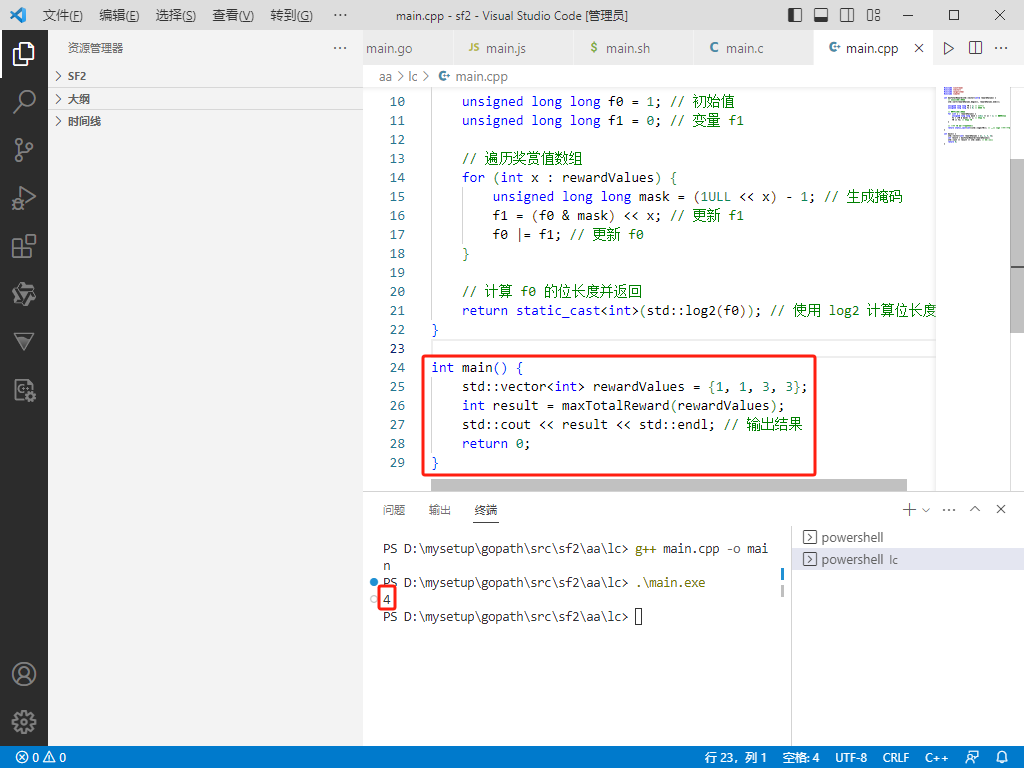The height and width of the screenshot is (768, 1024).
Task: Open the Run and Debug view
Action: (x=24, y=199)
